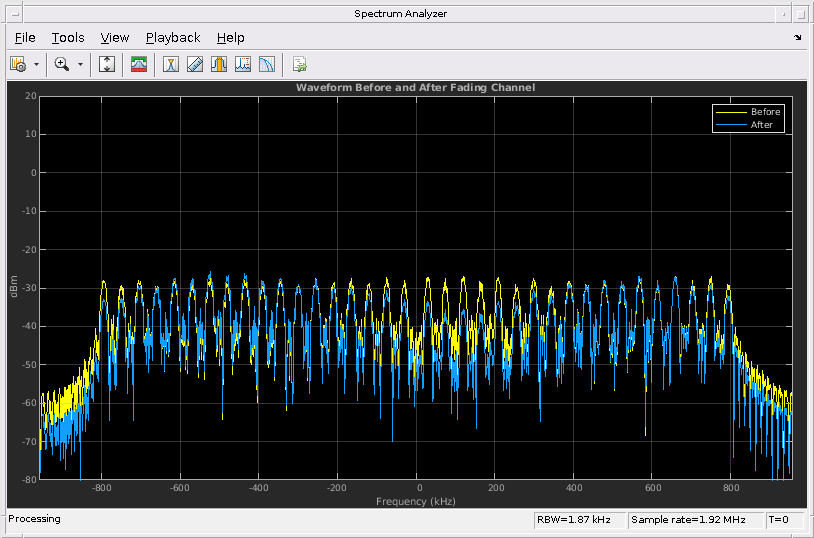Select the Zoom In magnifier tool

click(x=62, y=64)
